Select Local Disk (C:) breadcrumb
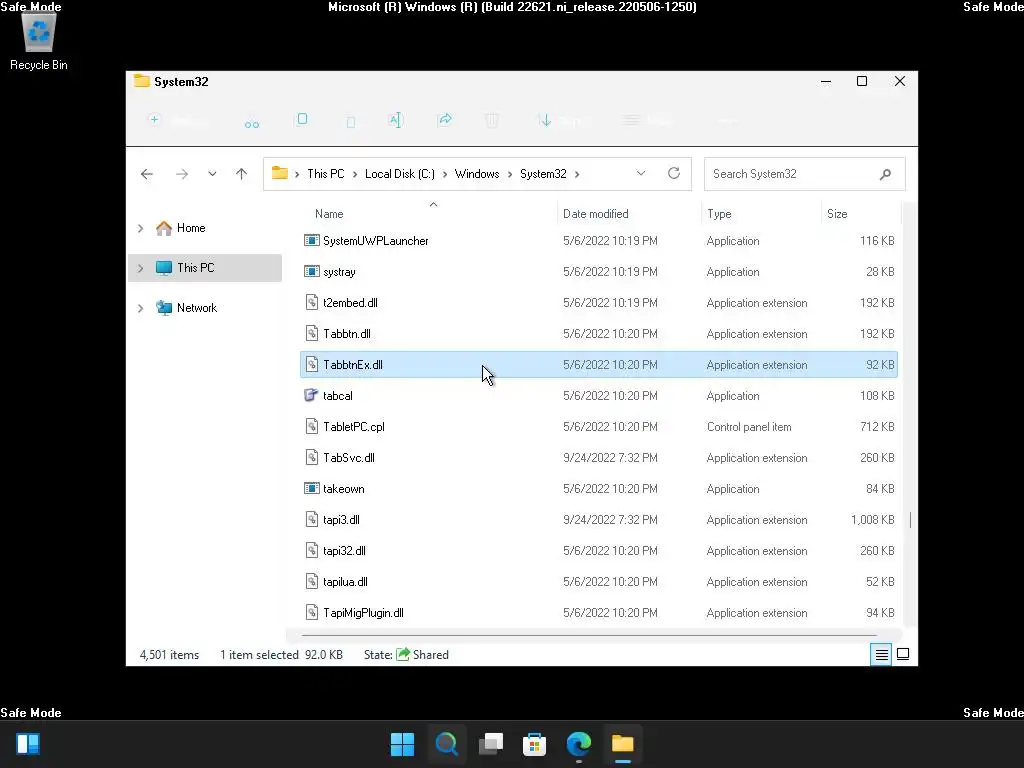 [400, 174]
